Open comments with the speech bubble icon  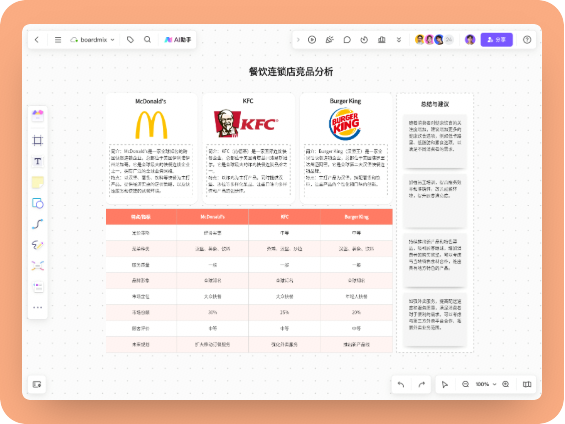point(347,40)
